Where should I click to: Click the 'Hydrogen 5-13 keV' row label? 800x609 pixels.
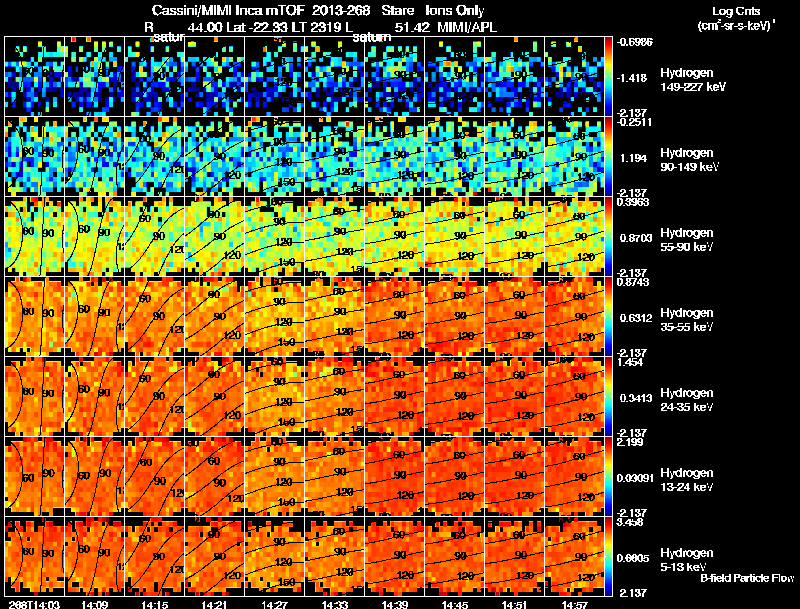687,560
